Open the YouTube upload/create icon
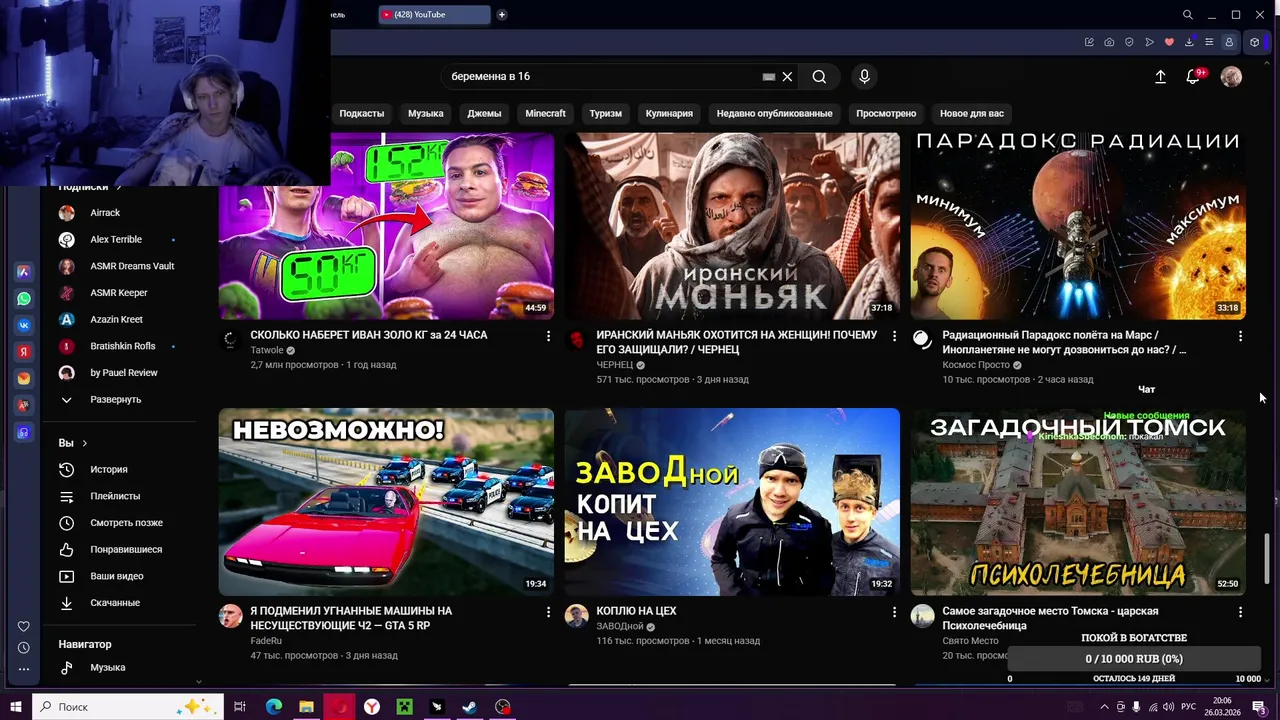The width and height of the screenshot is (1280, 720). (1160, 76)
